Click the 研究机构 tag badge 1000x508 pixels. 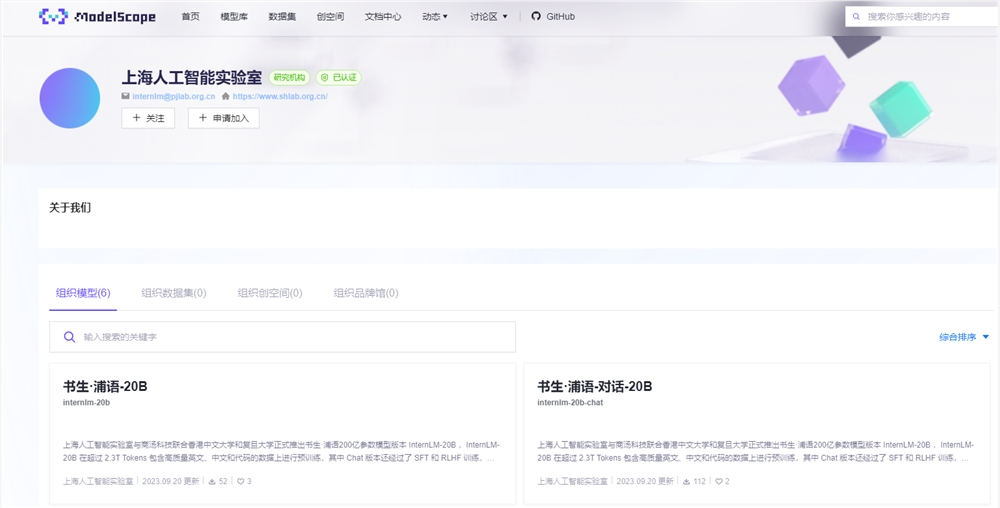(290, 78)
